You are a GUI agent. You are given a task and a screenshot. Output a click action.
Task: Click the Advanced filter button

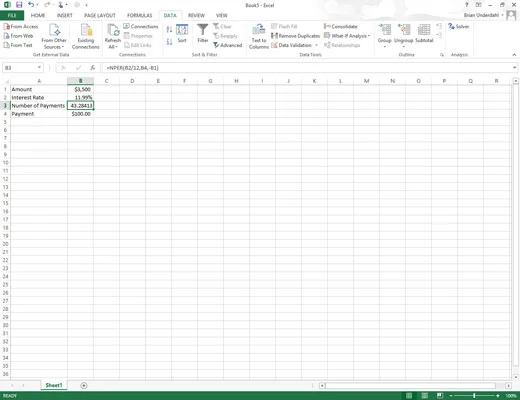(x=227, y=45)
